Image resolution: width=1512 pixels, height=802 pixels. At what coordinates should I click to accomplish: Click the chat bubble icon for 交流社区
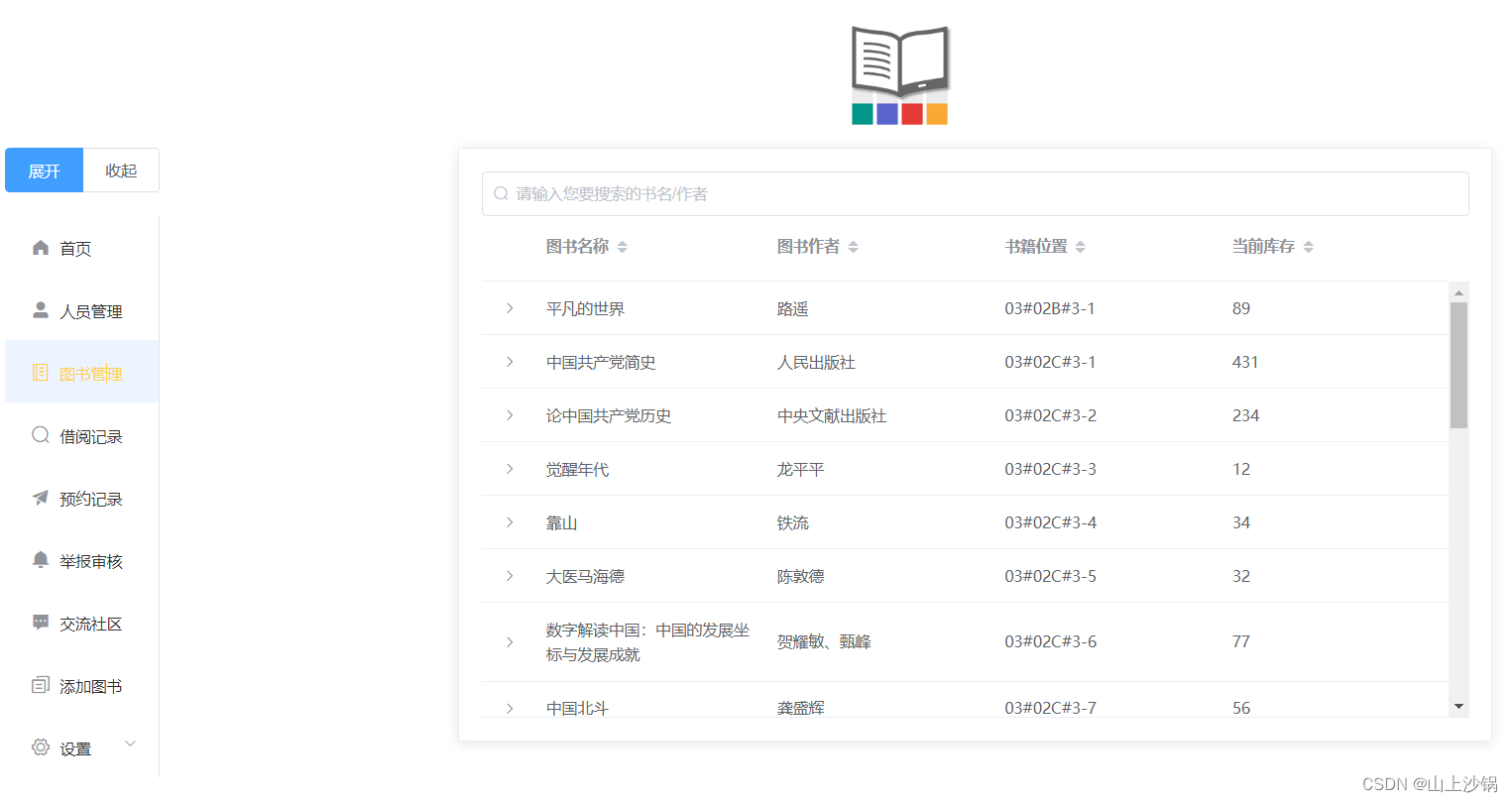41,623
